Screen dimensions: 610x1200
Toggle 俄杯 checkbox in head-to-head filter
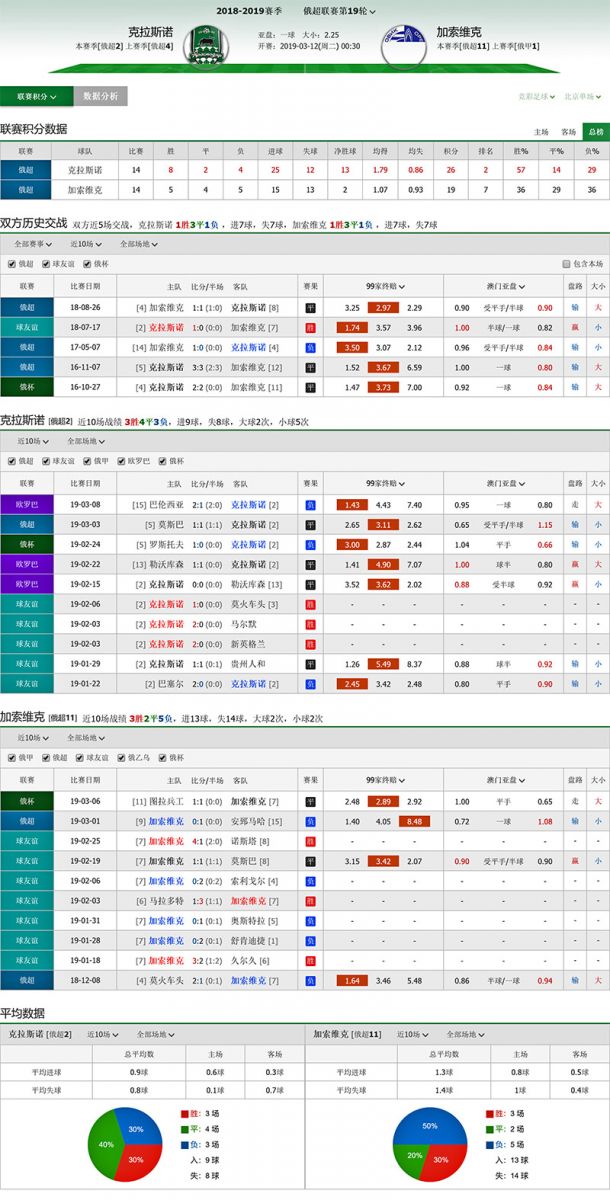point(89,264)
